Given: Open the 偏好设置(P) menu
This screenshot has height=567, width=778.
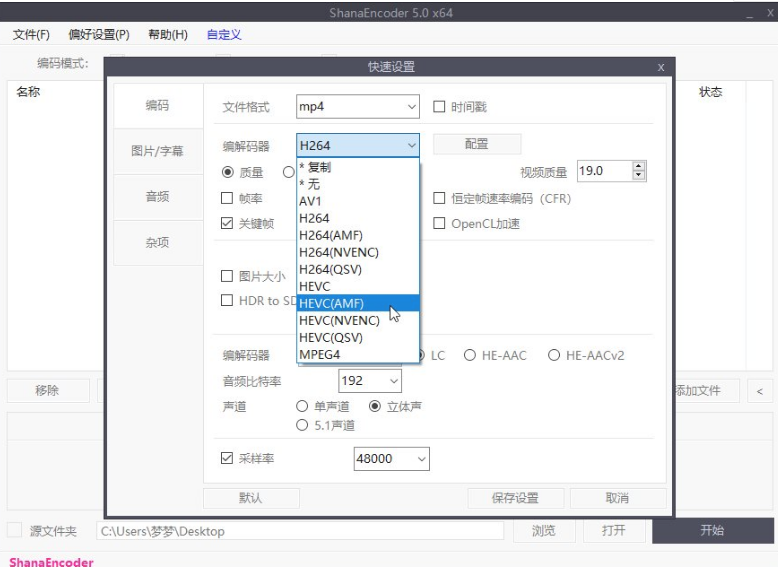Looking at the screenshot, I should (x=99, y=35).
